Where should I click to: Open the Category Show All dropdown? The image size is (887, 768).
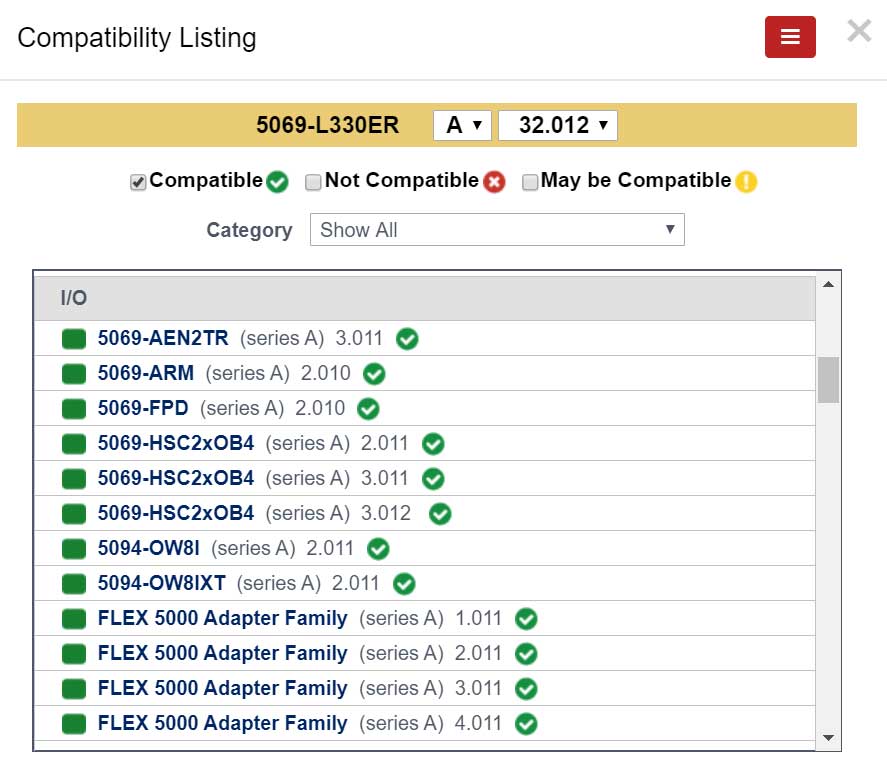(x=497, y=230)
